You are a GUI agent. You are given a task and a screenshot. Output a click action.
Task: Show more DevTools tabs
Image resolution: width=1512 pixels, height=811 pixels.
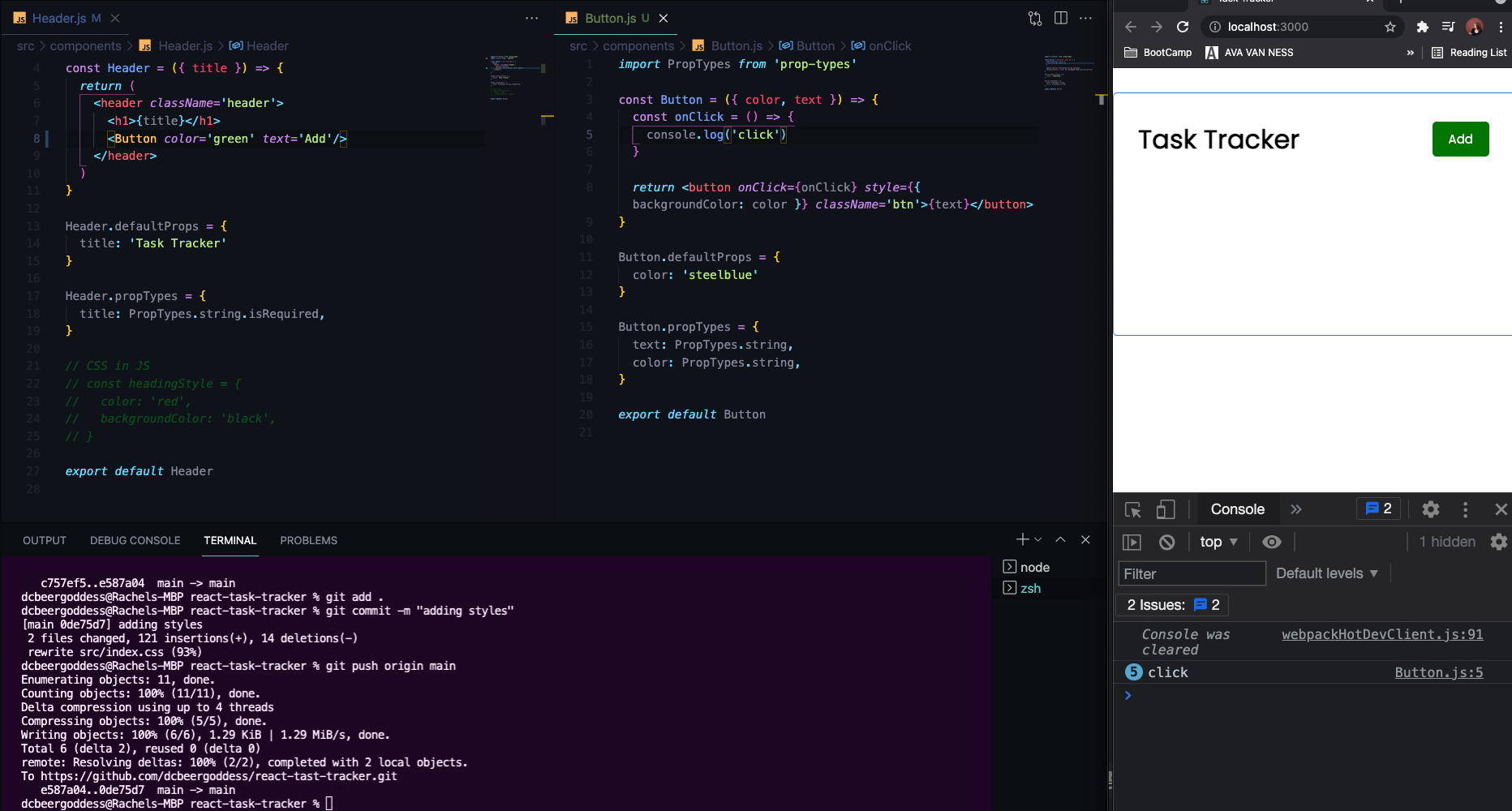[1296, 509]
